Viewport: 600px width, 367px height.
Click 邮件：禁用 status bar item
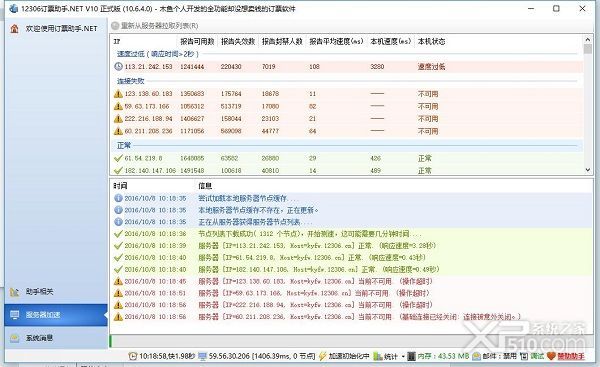tap(499, 356)
